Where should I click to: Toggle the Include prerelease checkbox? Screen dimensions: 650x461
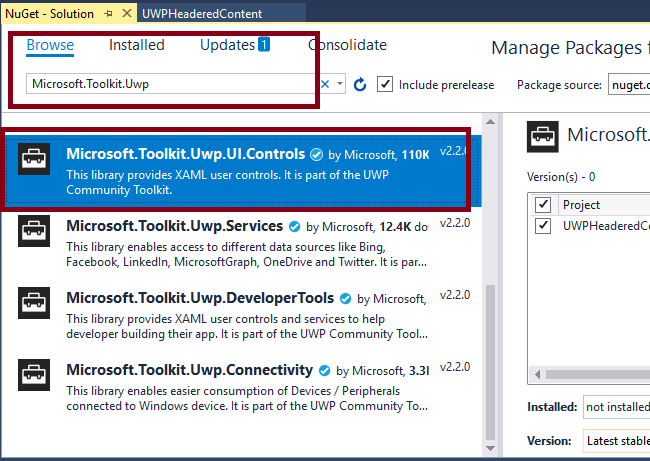(x=385, y=85)
